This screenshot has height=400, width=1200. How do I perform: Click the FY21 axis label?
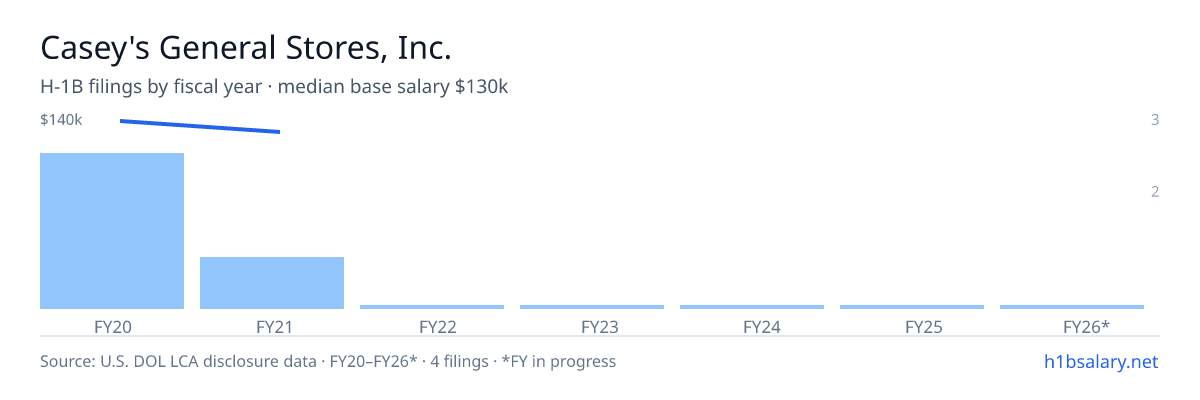tap(272, 326)
